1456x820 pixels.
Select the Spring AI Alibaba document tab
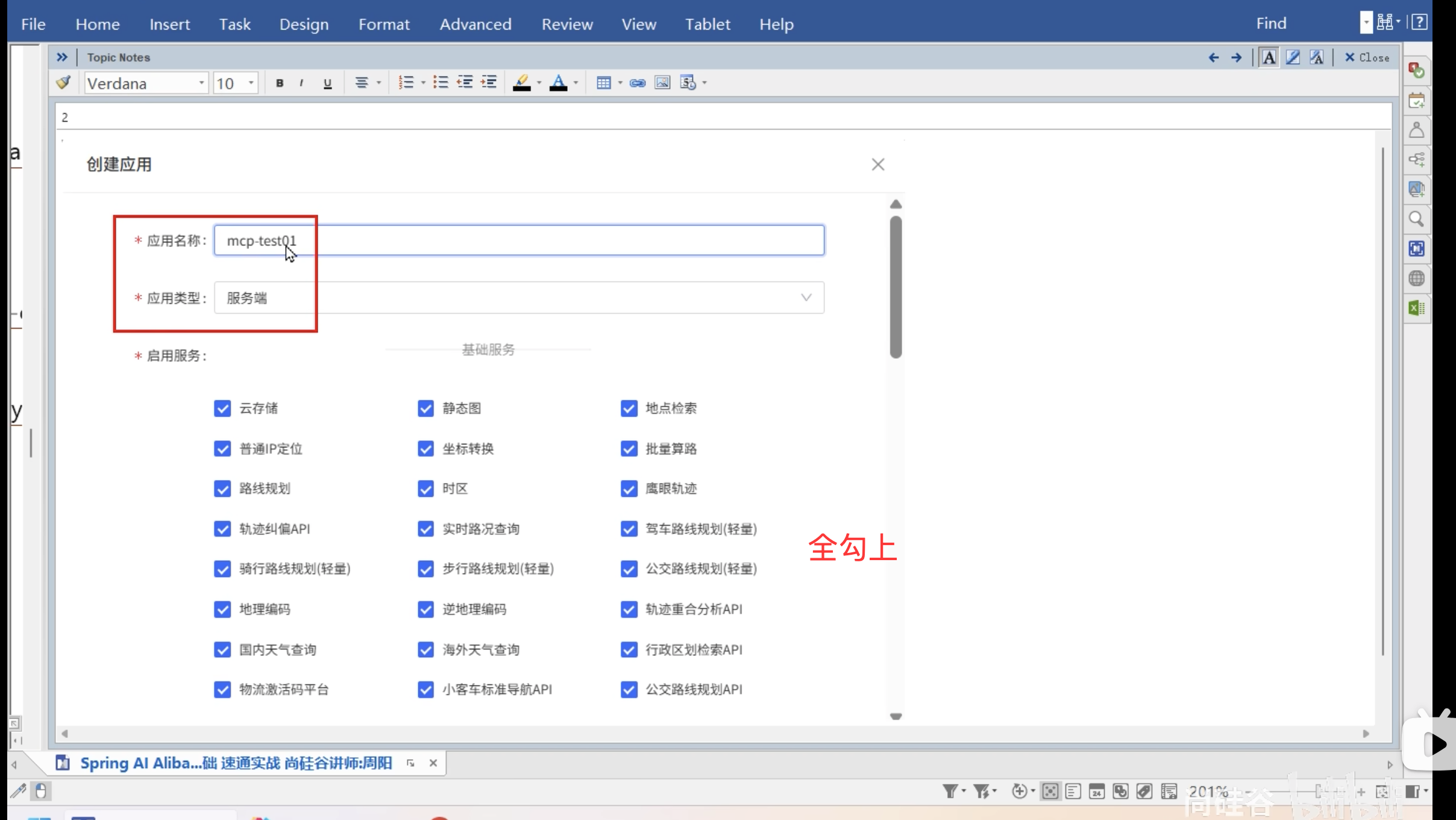pyautogui.click(x=236, y=763)
